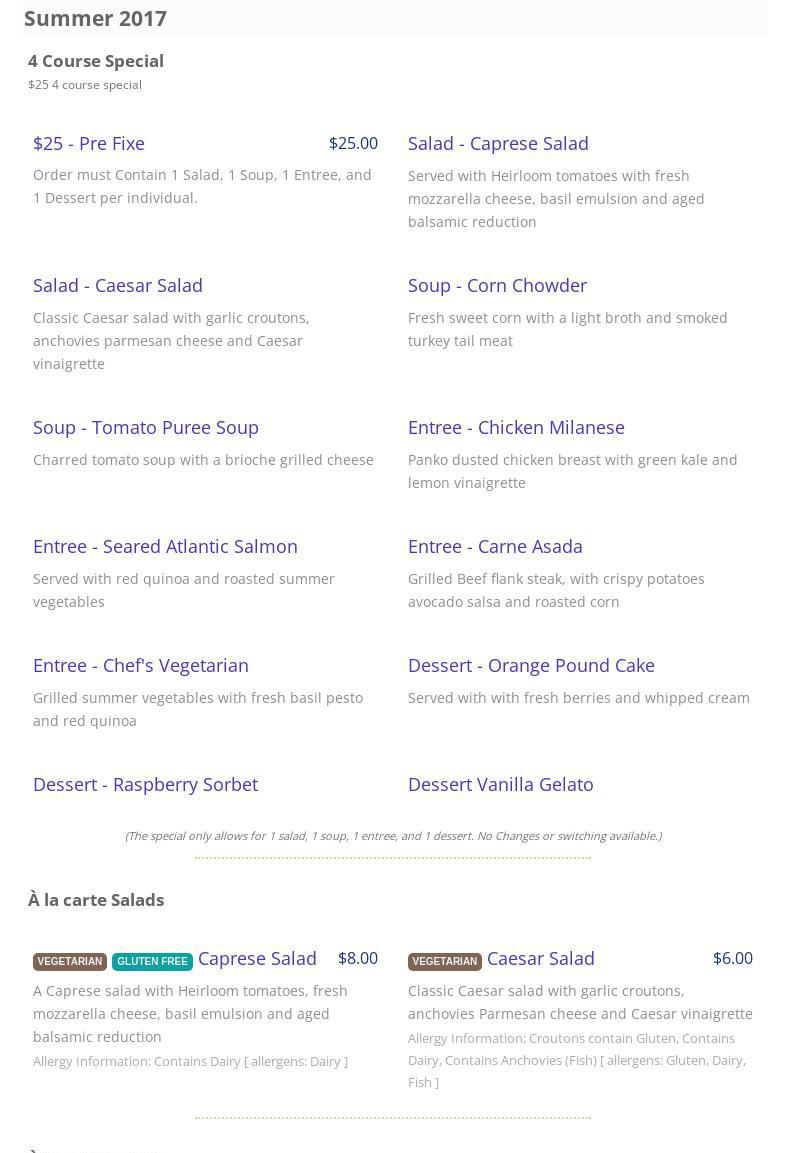Open the $25 - Pre Fixe item
The image size is (785, 1153).
pyautogui.click(x=89, y=143)
